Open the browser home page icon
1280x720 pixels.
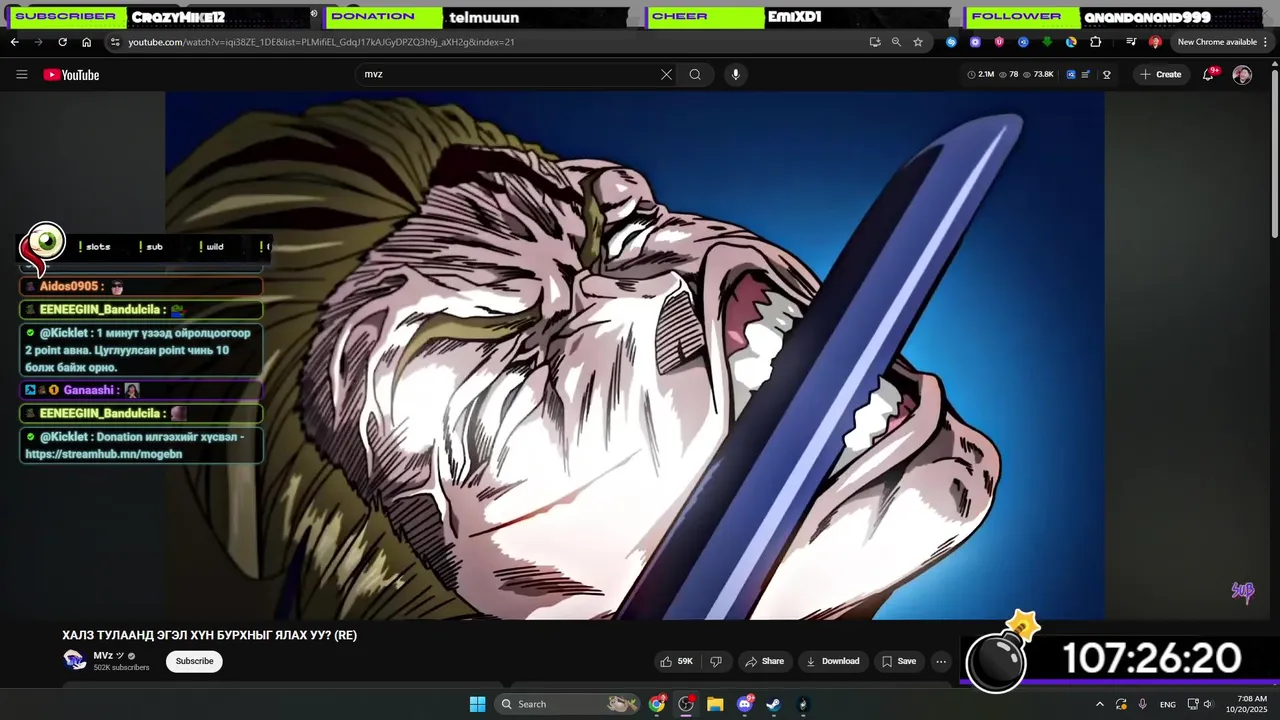point(86,42)
